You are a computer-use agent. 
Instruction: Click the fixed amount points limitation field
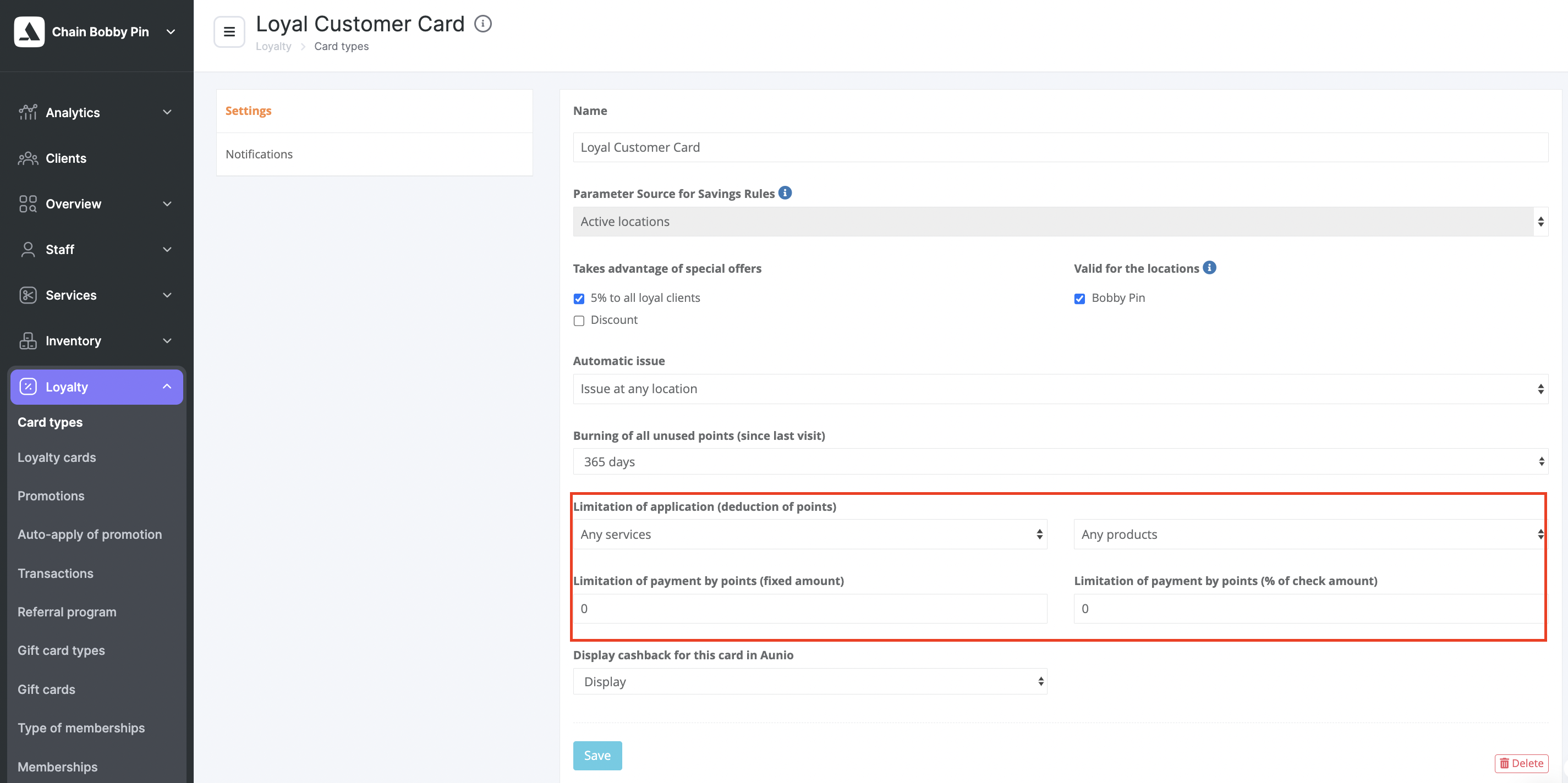810,608
